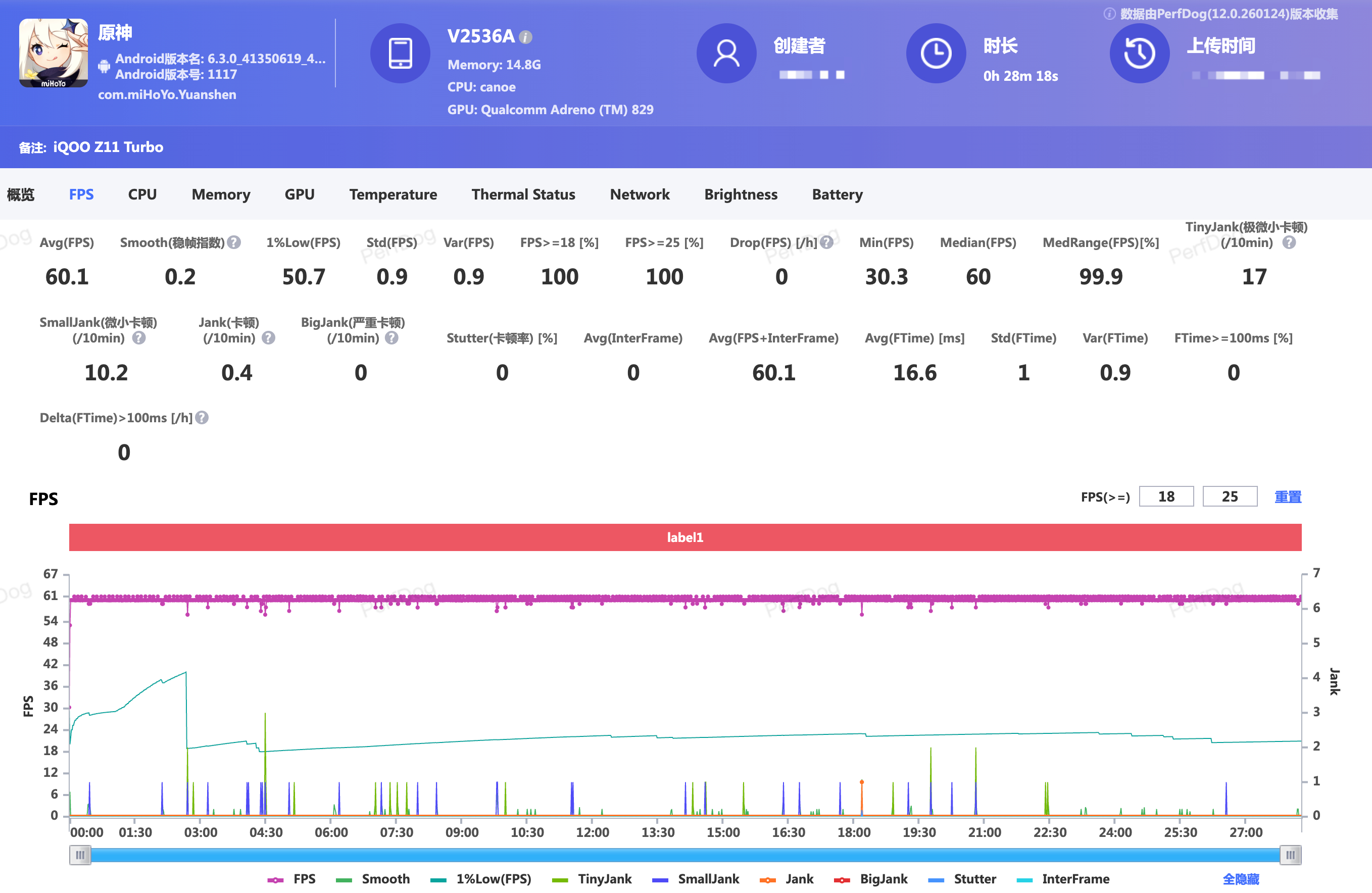Click the info icon beside V2536A
The height and width of the screenshot is (893, 1372).
[525, 37]
